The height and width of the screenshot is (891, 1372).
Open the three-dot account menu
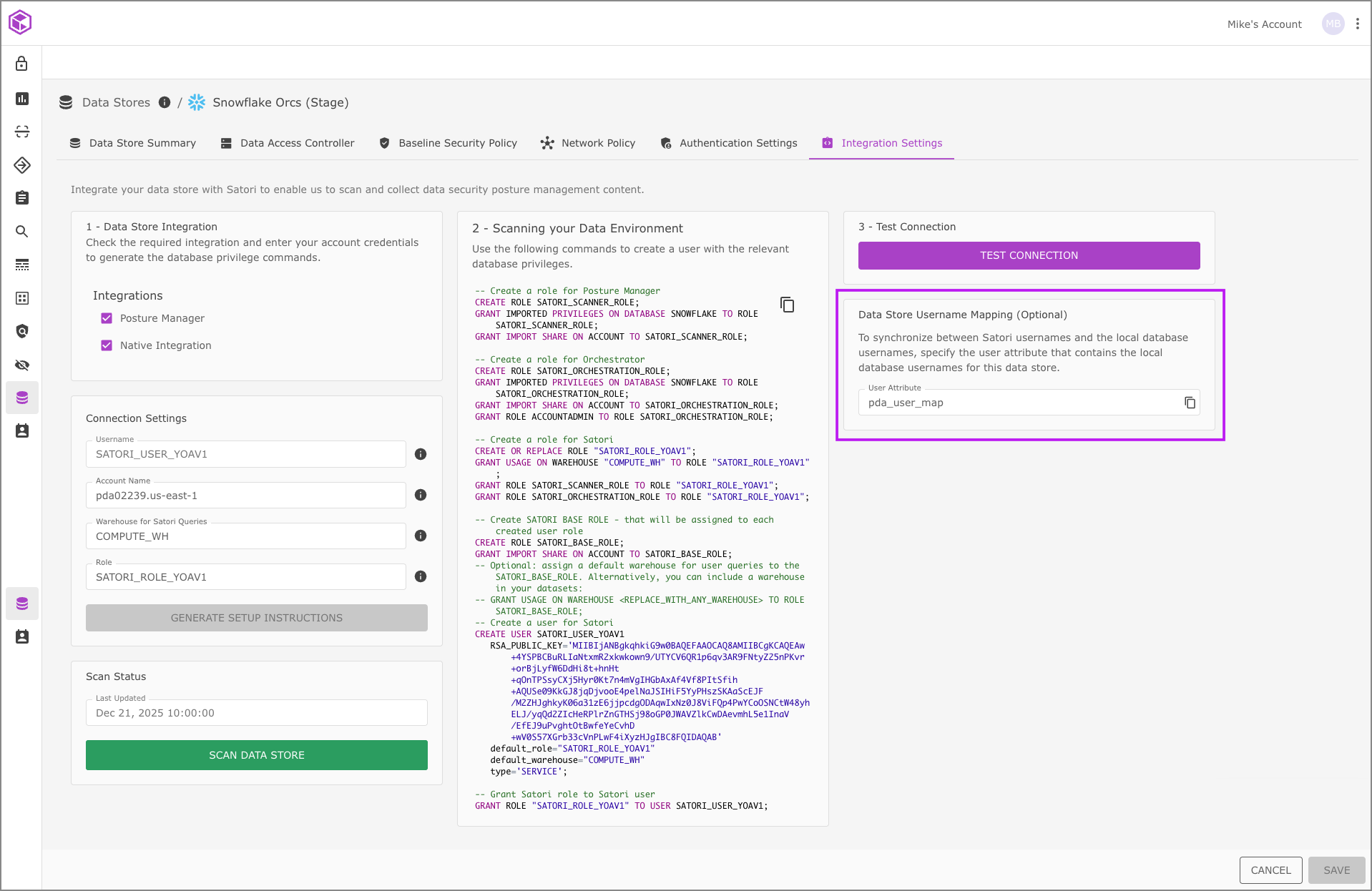[1357, 24]
